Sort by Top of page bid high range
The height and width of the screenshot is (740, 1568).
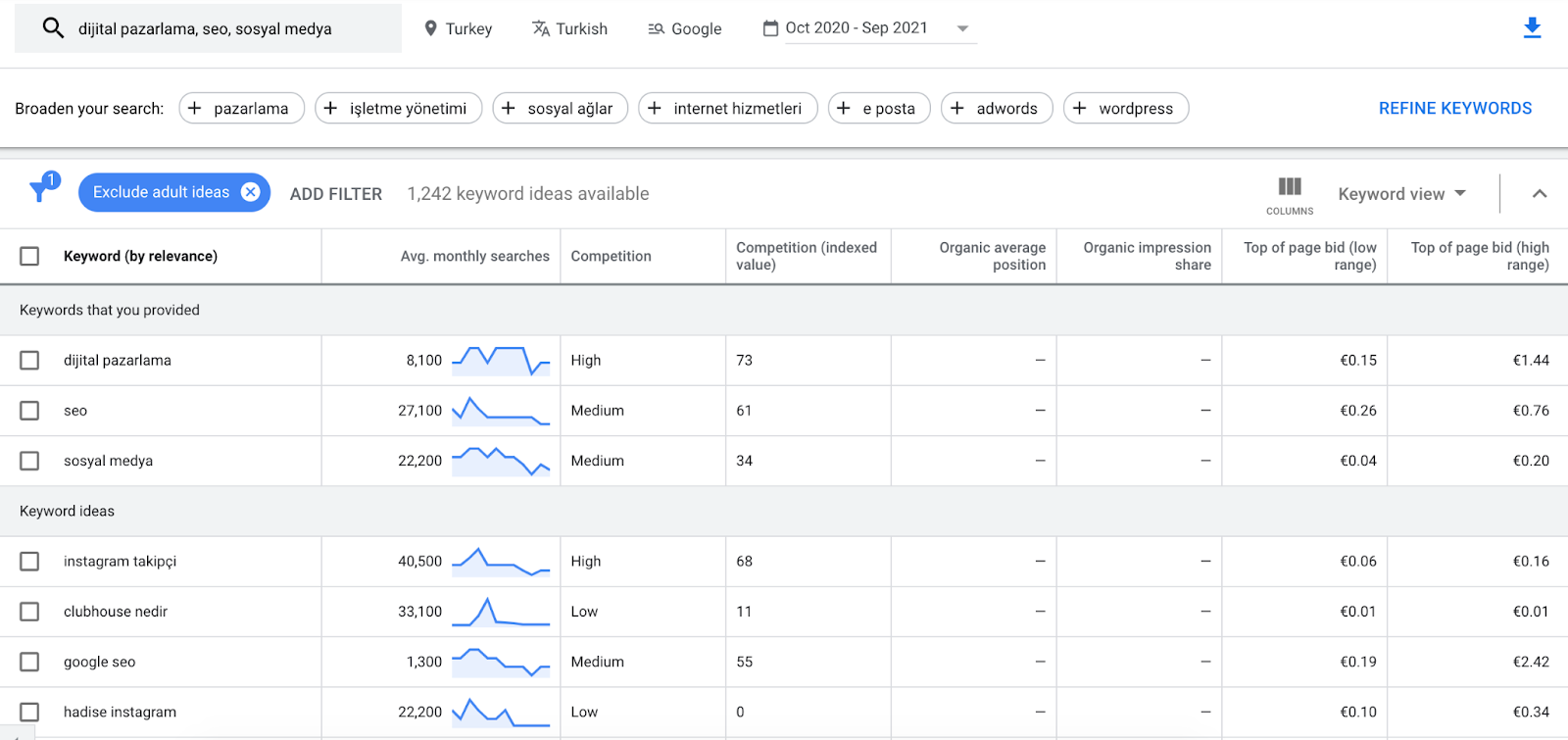(1480, 256)
